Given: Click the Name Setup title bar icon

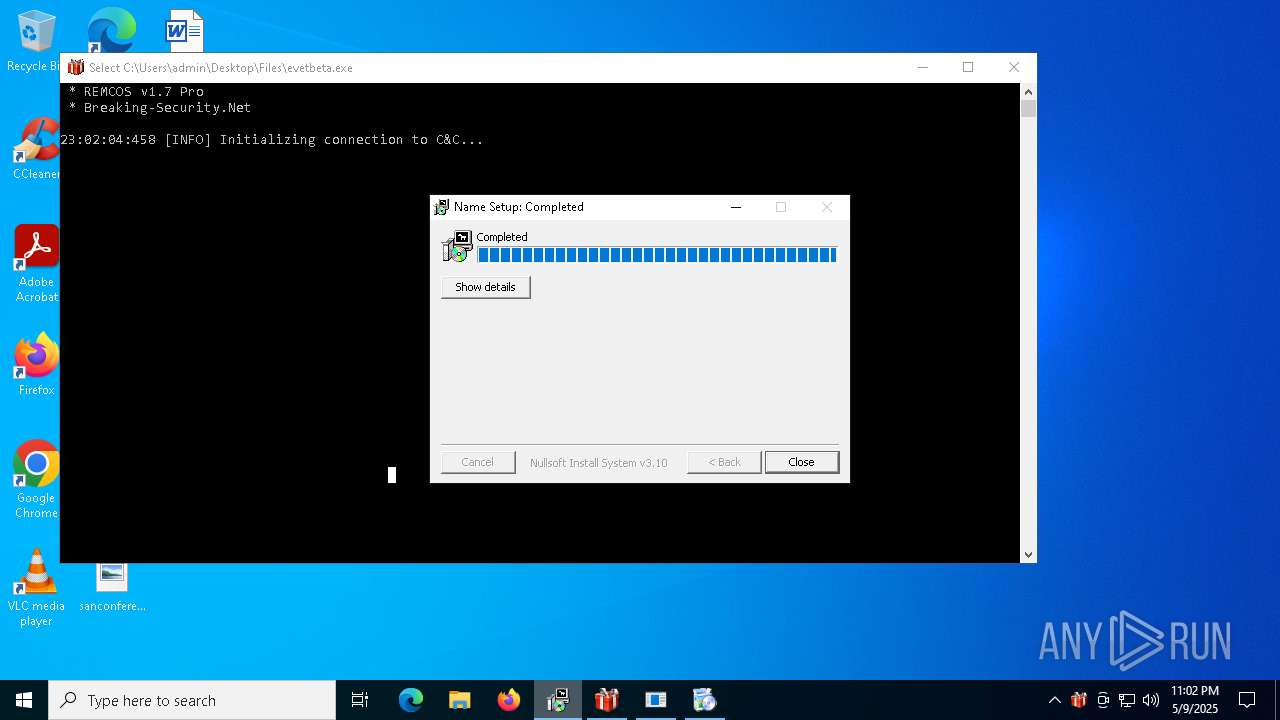Looking at the screenshot, I should click(441, 207).
